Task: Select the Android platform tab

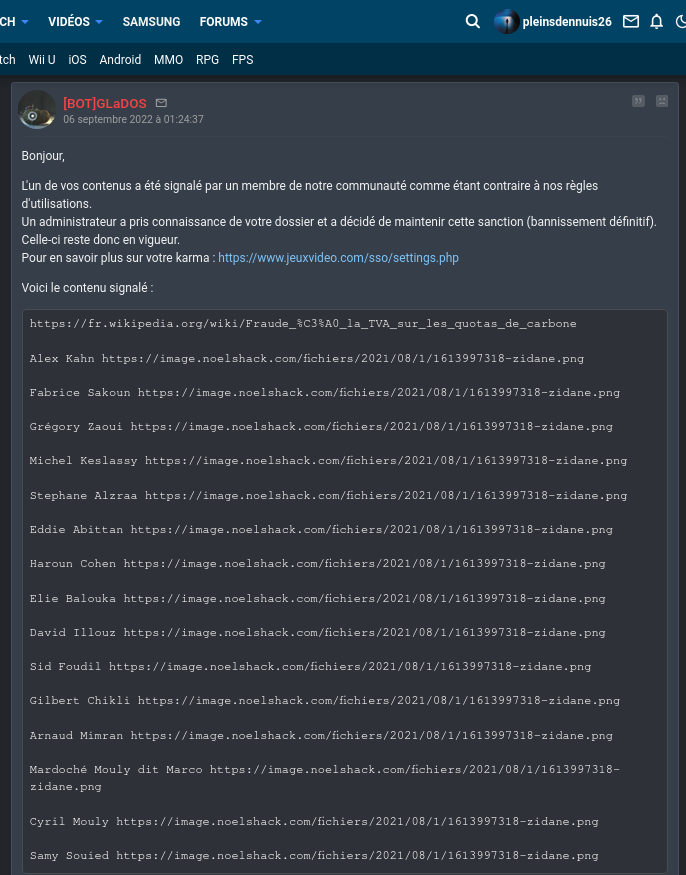Action: coord(120,60)
